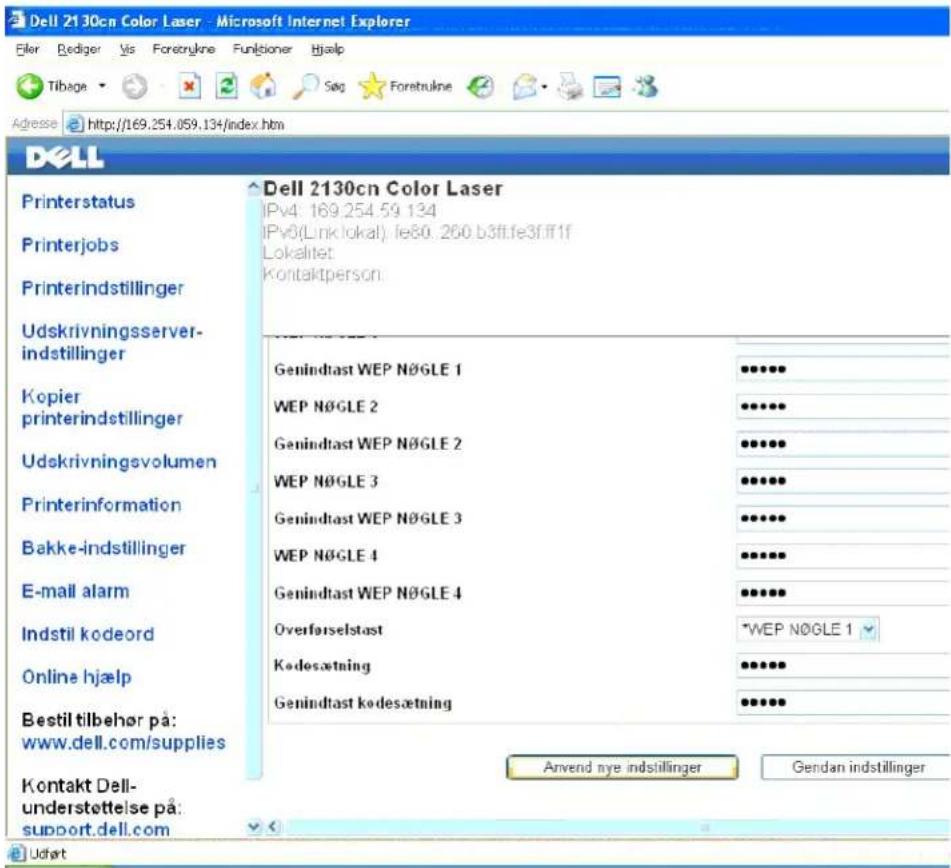Screen dimensions: 951x868
Task: Open the Bakke-indstillinger link
Action: (x=104, y=548)
